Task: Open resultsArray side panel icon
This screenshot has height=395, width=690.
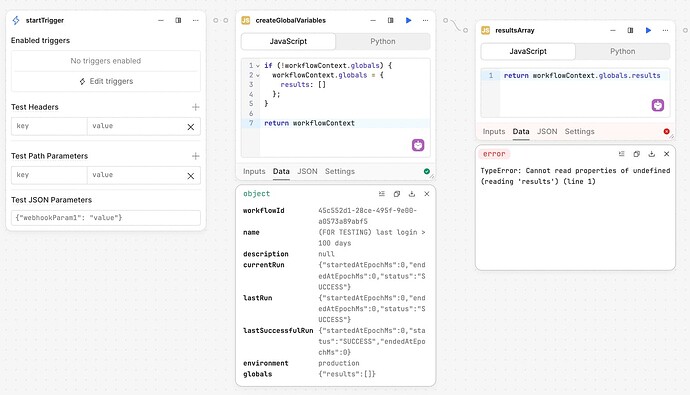Action: (630, 30)
